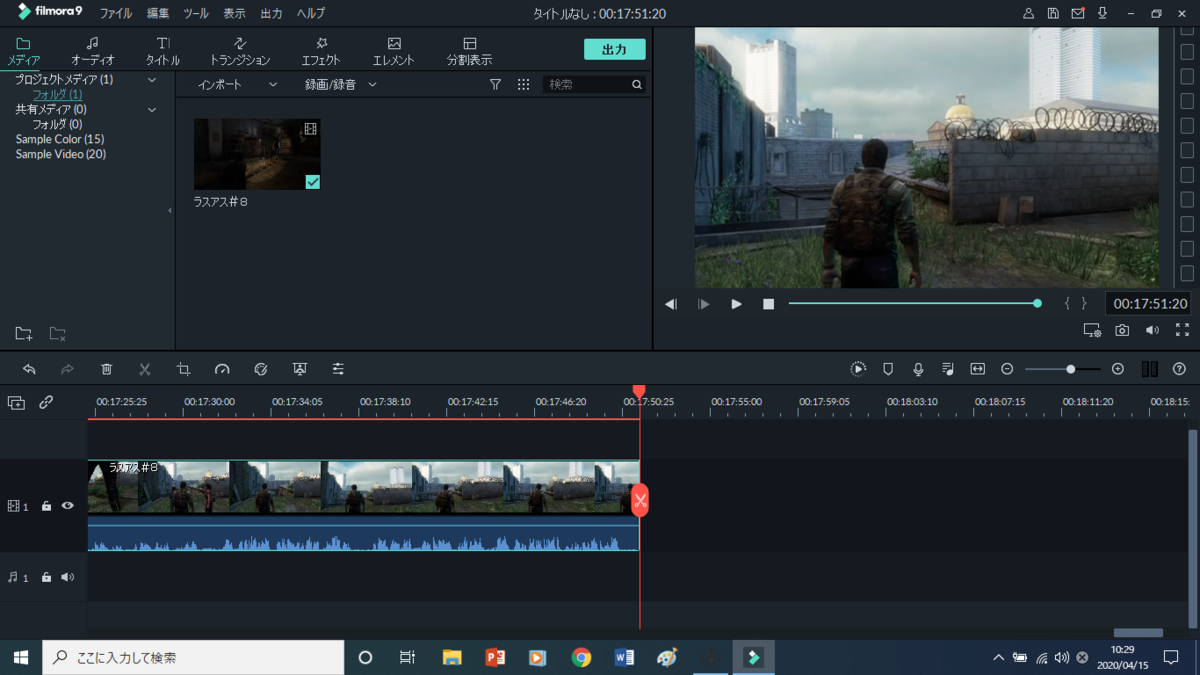Click the scissors split icon
1200x675 pixels.
145,369
